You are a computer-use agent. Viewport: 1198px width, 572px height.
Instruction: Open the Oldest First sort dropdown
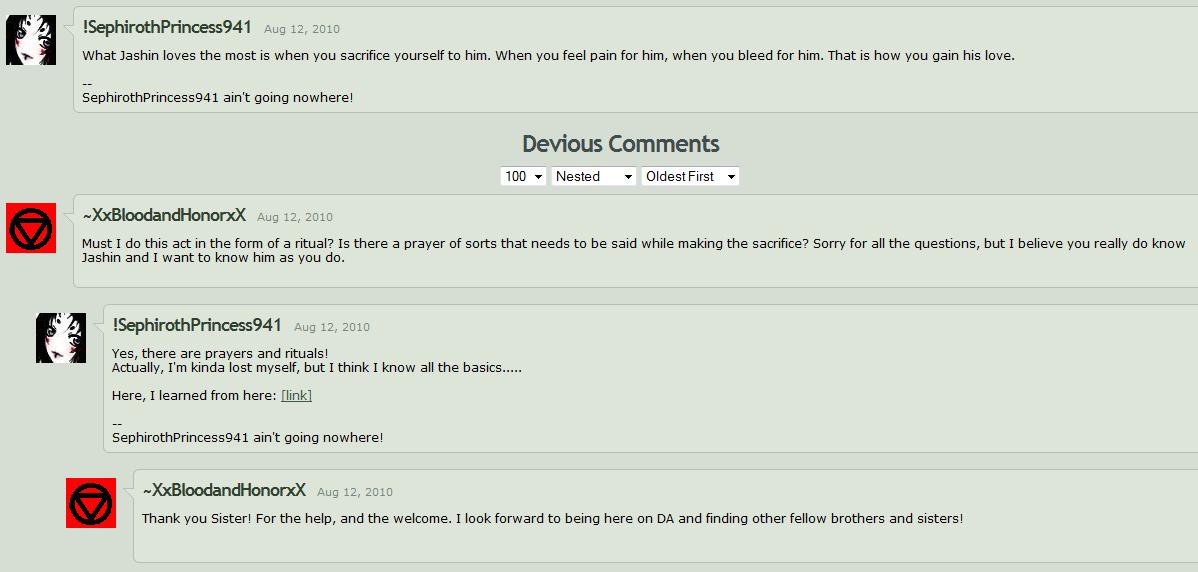pos(690,176)
